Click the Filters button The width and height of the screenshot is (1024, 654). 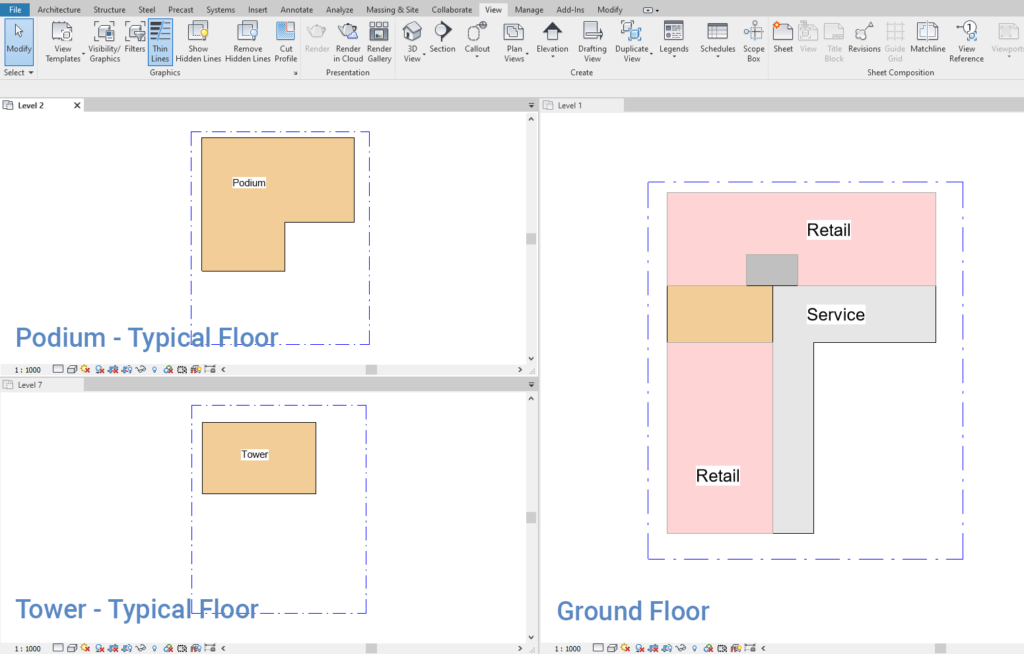(135, 44)
